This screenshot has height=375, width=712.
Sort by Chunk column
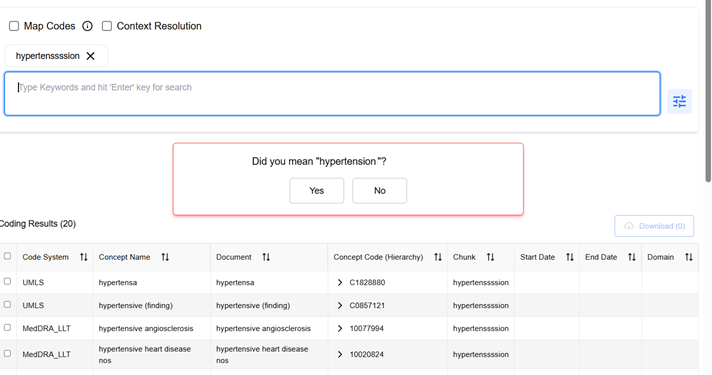point(490,257)
